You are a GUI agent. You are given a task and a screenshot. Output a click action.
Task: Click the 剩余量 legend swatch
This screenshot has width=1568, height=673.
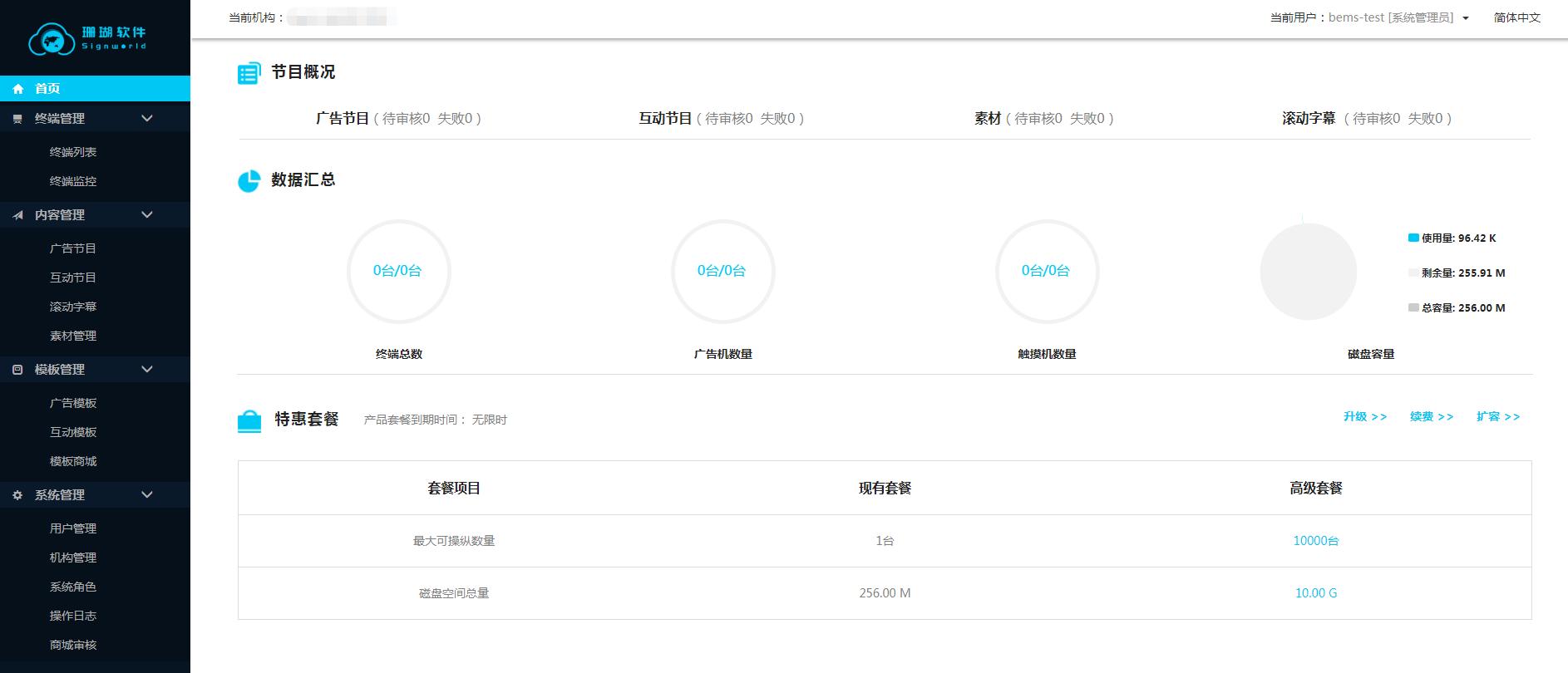pyautogui.click(x=1413, y=273)
